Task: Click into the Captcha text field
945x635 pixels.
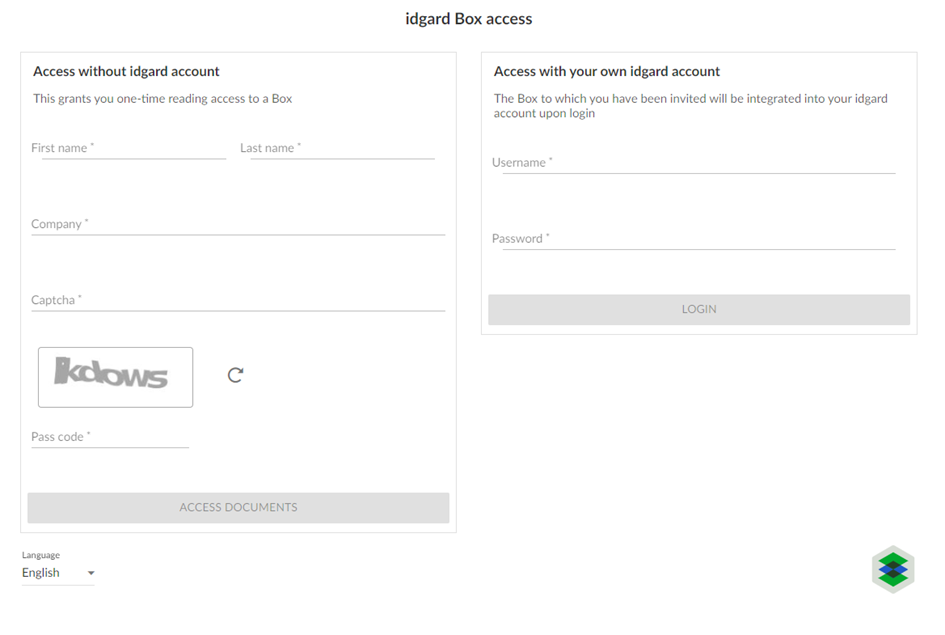Action: click(238, 300)
